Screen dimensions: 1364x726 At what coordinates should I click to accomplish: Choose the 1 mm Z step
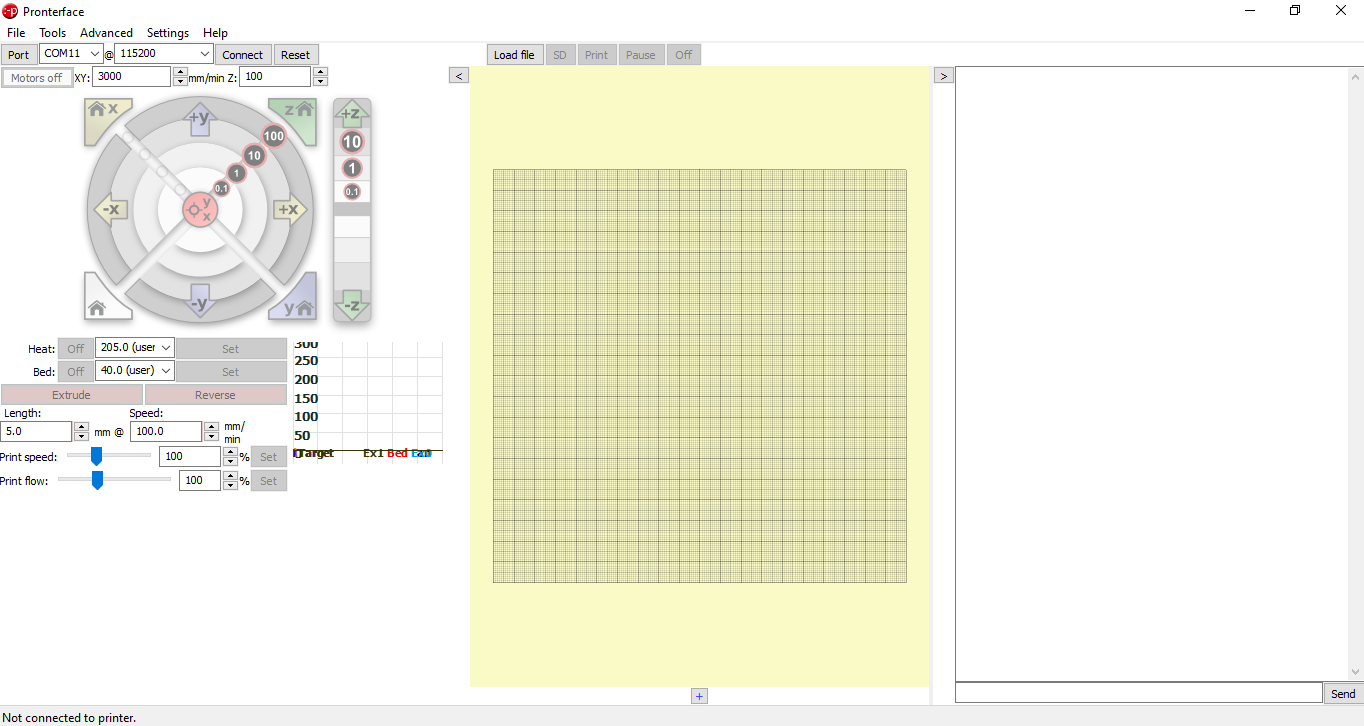(352, 168)
